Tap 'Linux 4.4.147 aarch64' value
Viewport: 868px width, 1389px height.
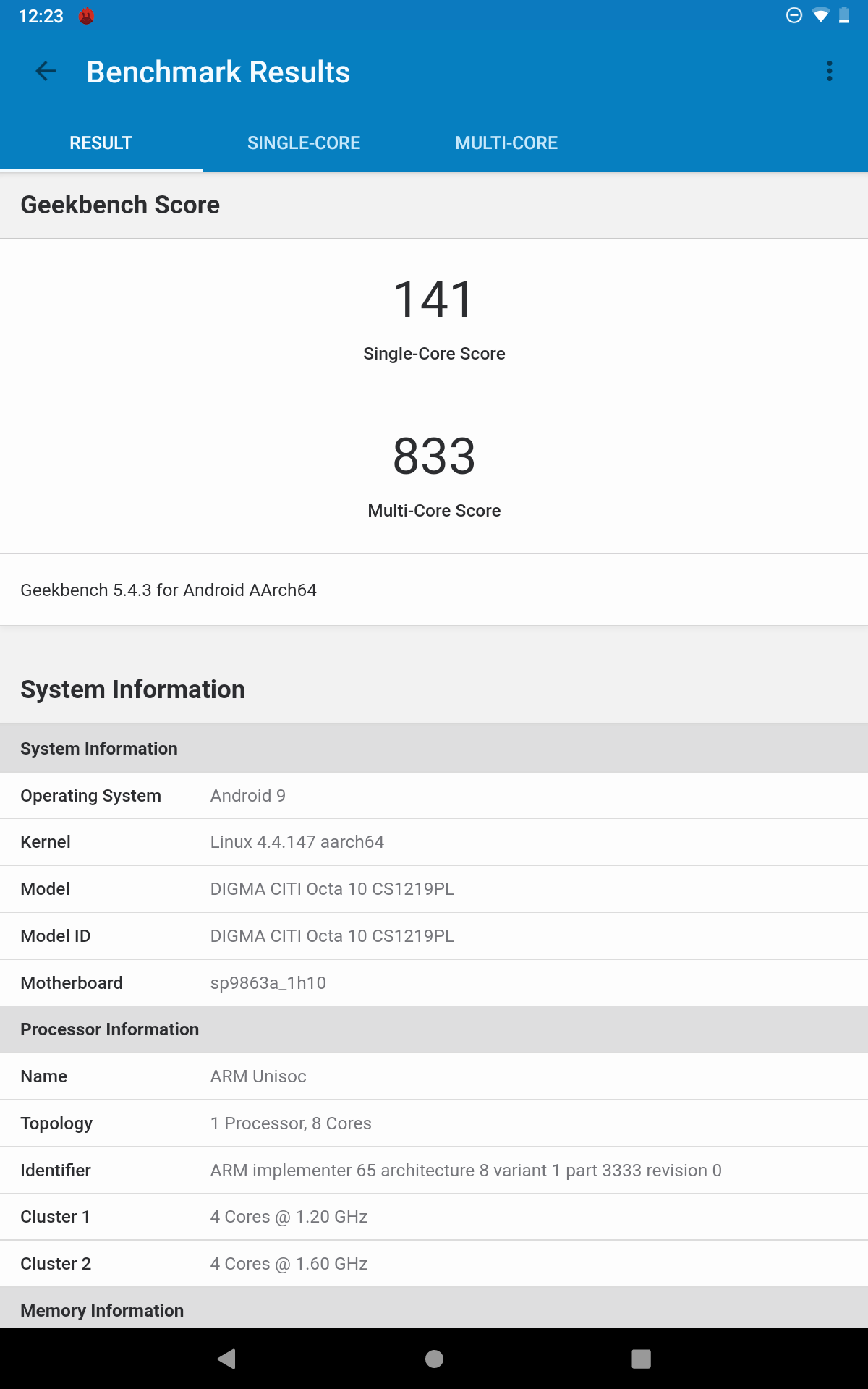[297, 842]
